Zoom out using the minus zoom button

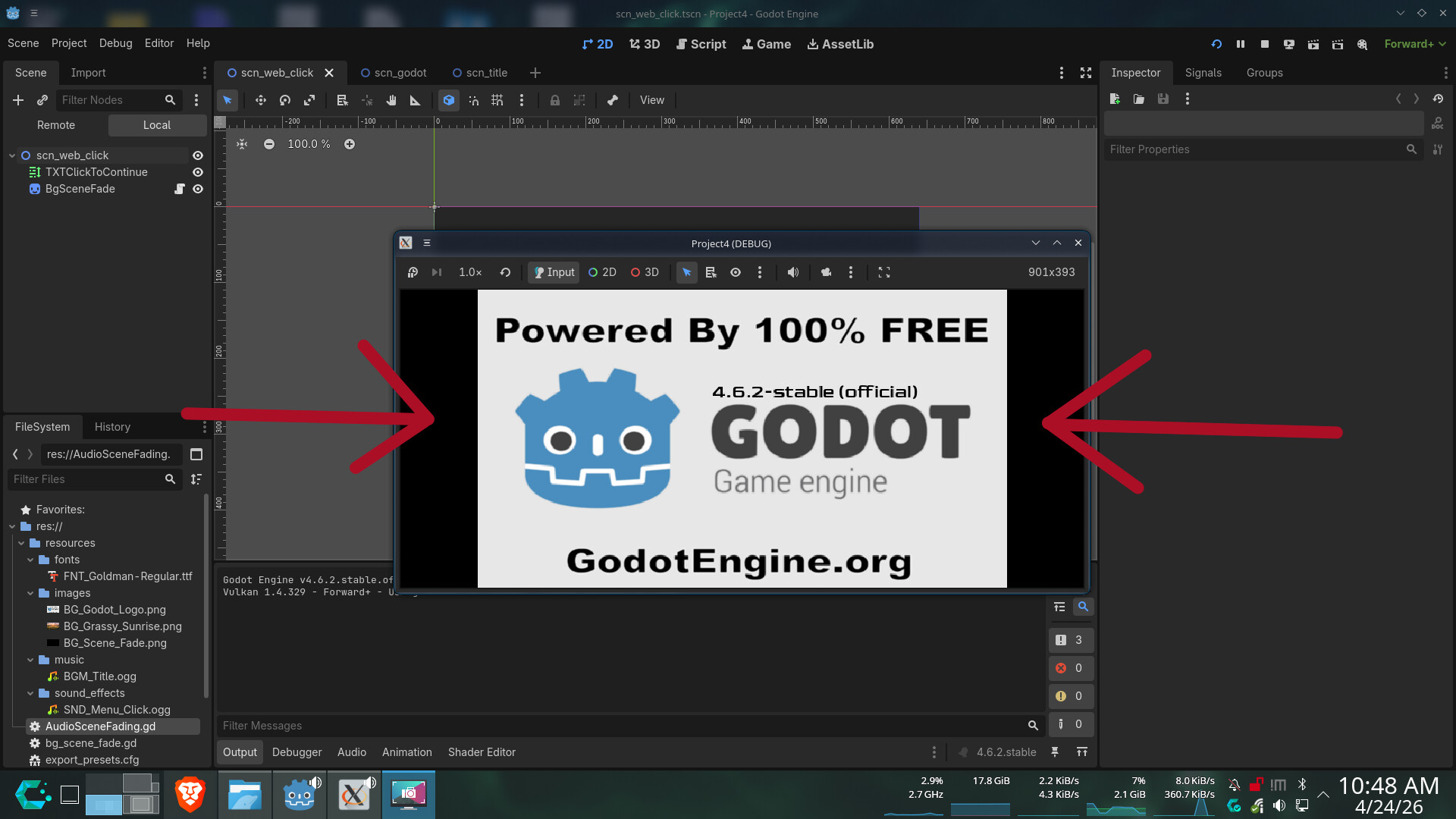[268, 144]
